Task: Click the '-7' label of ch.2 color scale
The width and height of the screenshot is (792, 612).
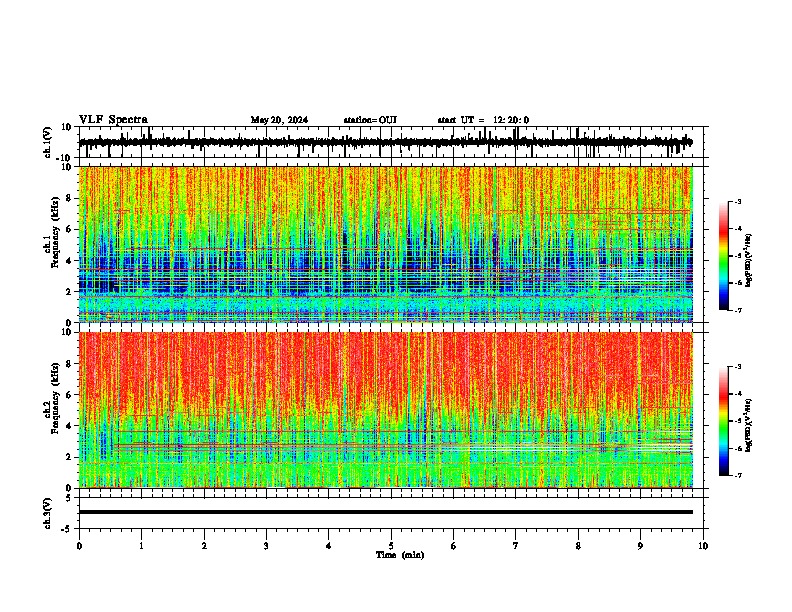Action: [737, 475]
